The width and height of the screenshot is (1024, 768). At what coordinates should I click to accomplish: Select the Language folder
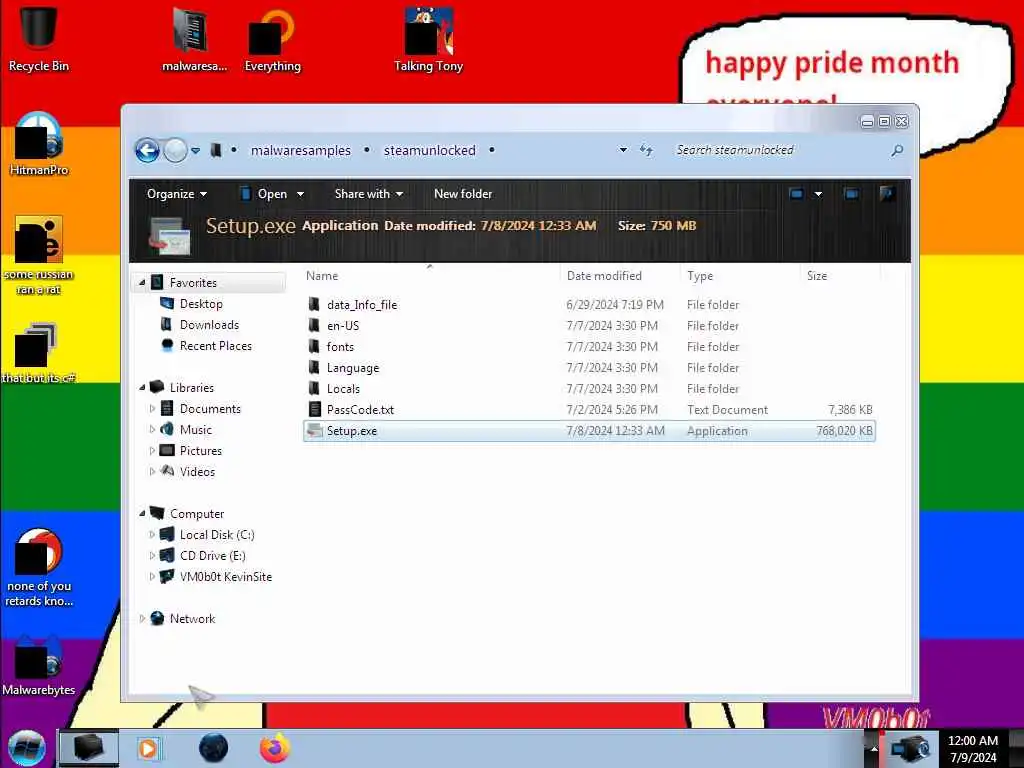pos(589,368)
